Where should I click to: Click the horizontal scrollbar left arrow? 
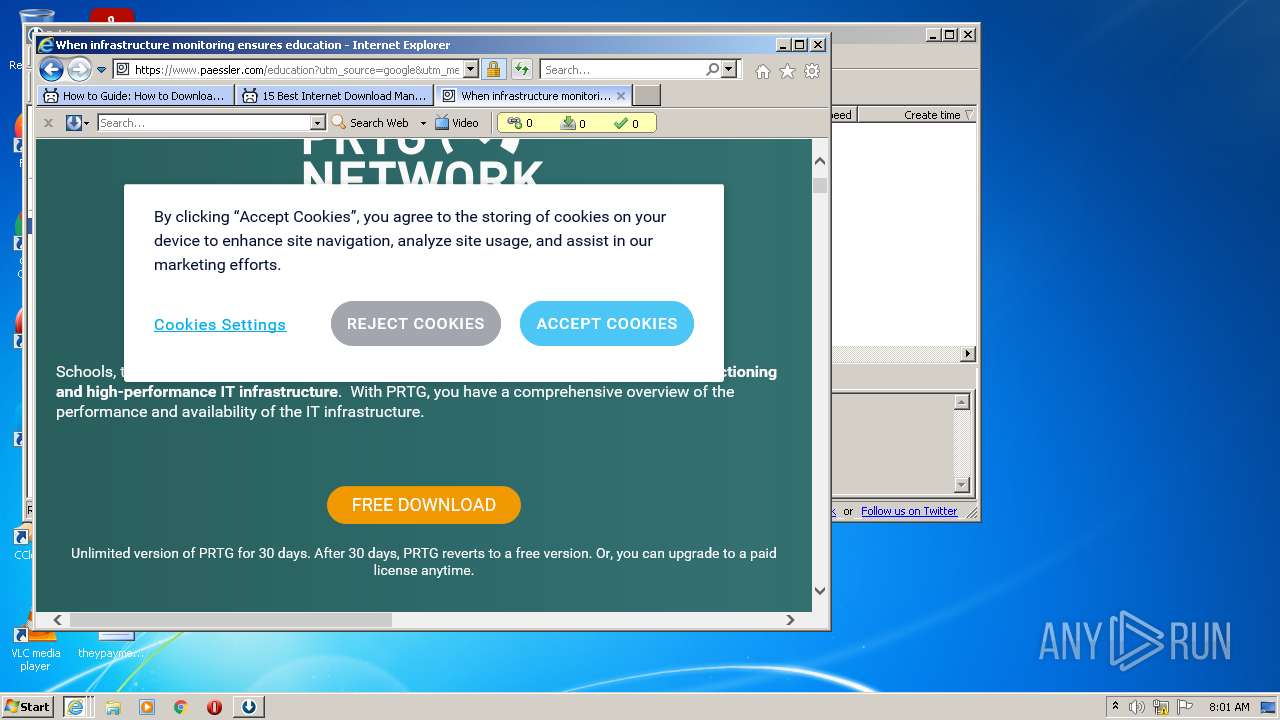(57, 620)
